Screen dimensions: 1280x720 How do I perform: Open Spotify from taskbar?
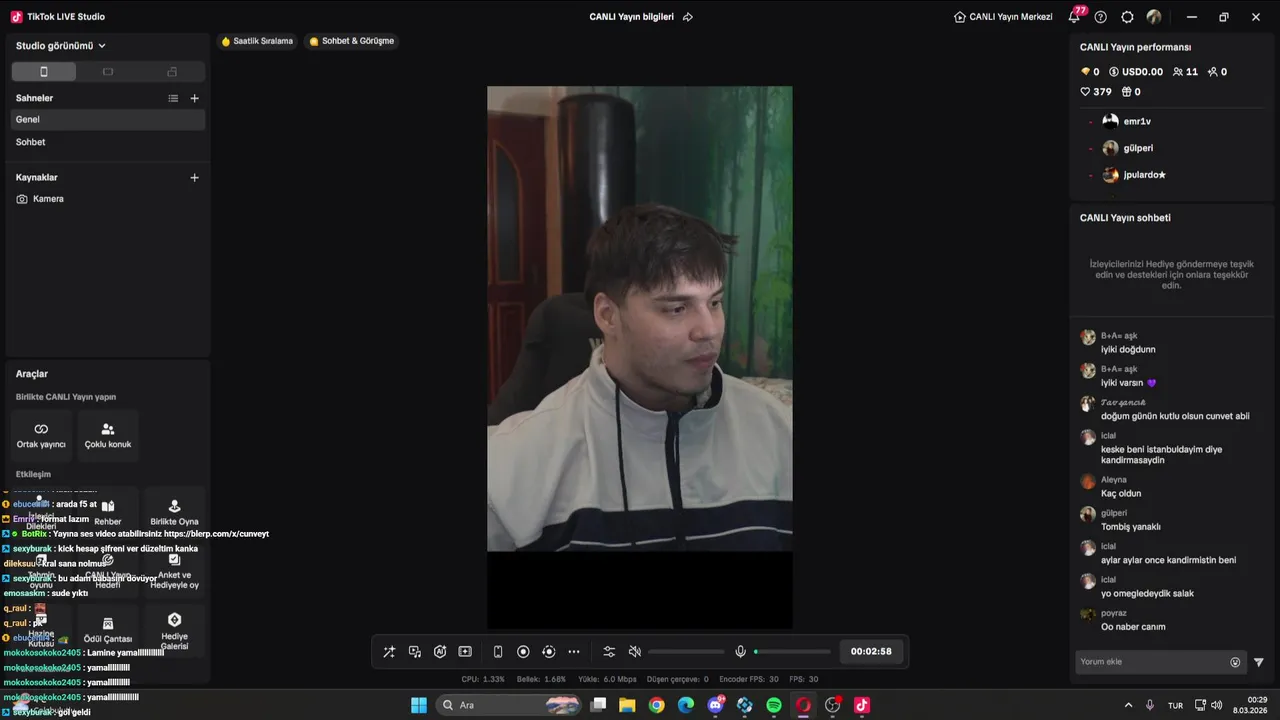pyautogui.click(x=774, y=705)
